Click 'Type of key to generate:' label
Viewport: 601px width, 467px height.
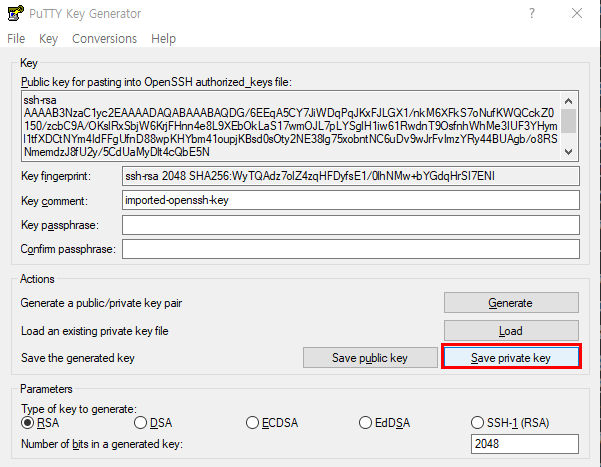79,409
